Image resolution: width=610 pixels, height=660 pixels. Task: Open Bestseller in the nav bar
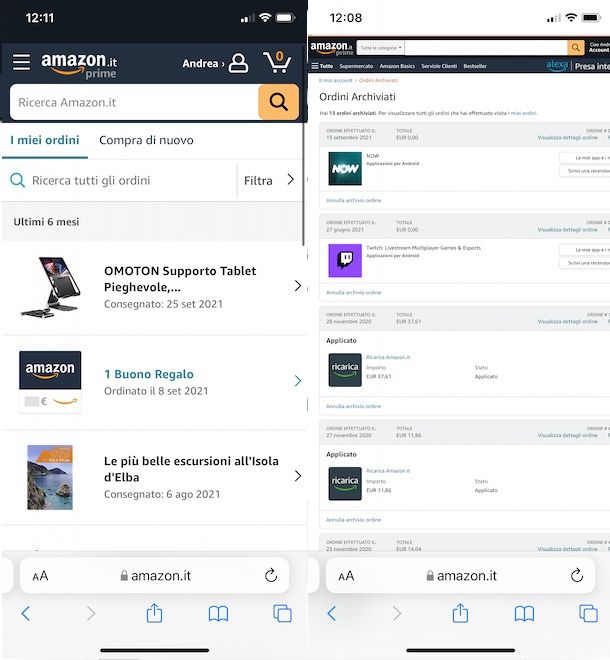tap(475, 66)
